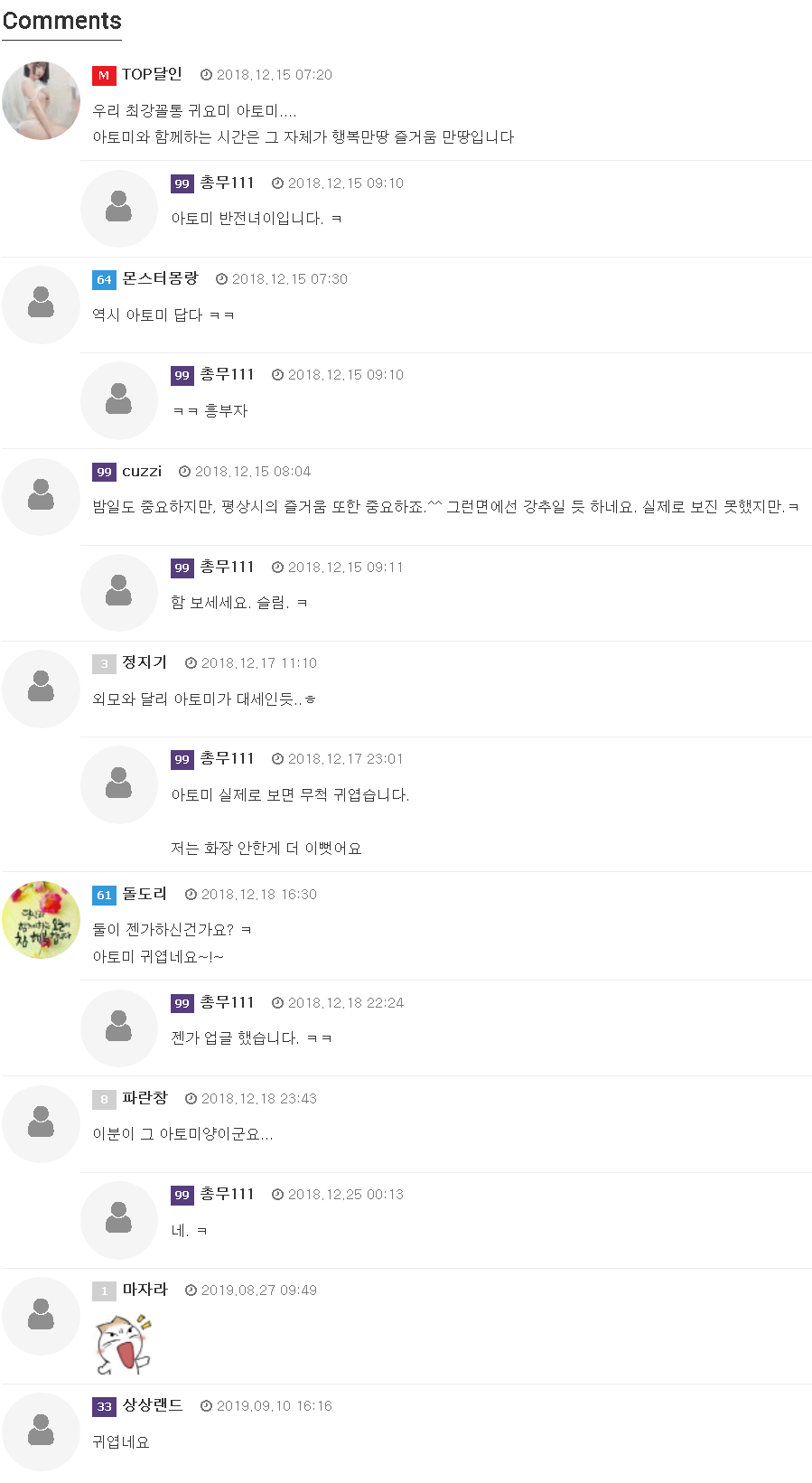This screenshot has width=812, height=1483.
Task: Click the Comments heading tab
Action: (x=61, y=21)
